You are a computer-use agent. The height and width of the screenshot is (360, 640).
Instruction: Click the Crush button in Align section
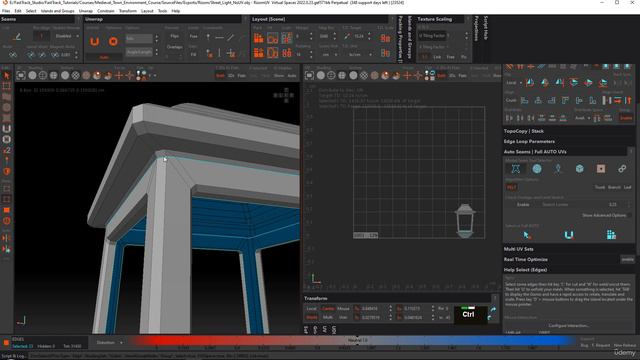pos(511,100)
